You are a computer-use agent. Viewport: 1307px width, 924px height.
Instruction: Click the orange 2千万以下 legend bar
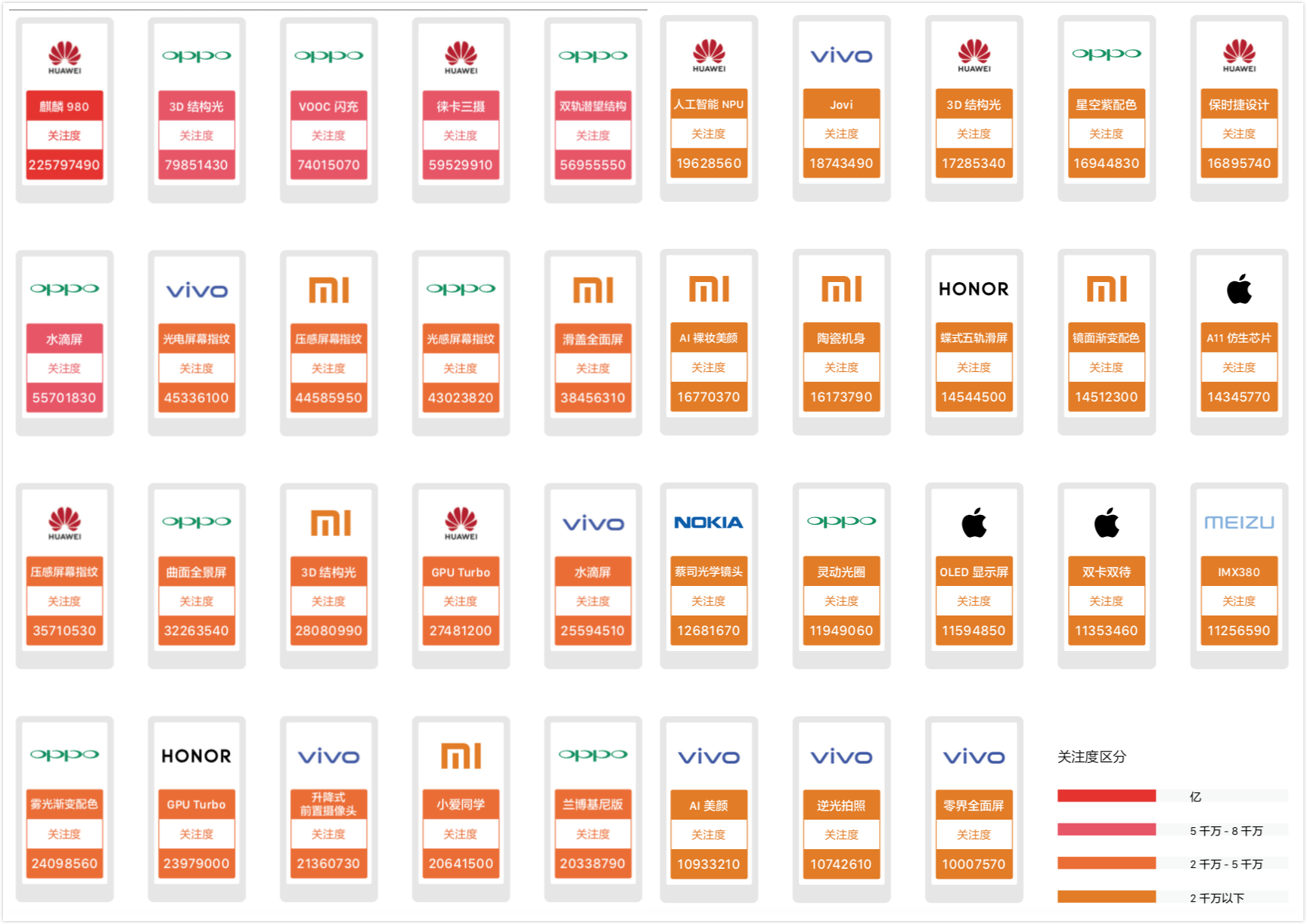pyautogui.click(x=1106, y=897)
